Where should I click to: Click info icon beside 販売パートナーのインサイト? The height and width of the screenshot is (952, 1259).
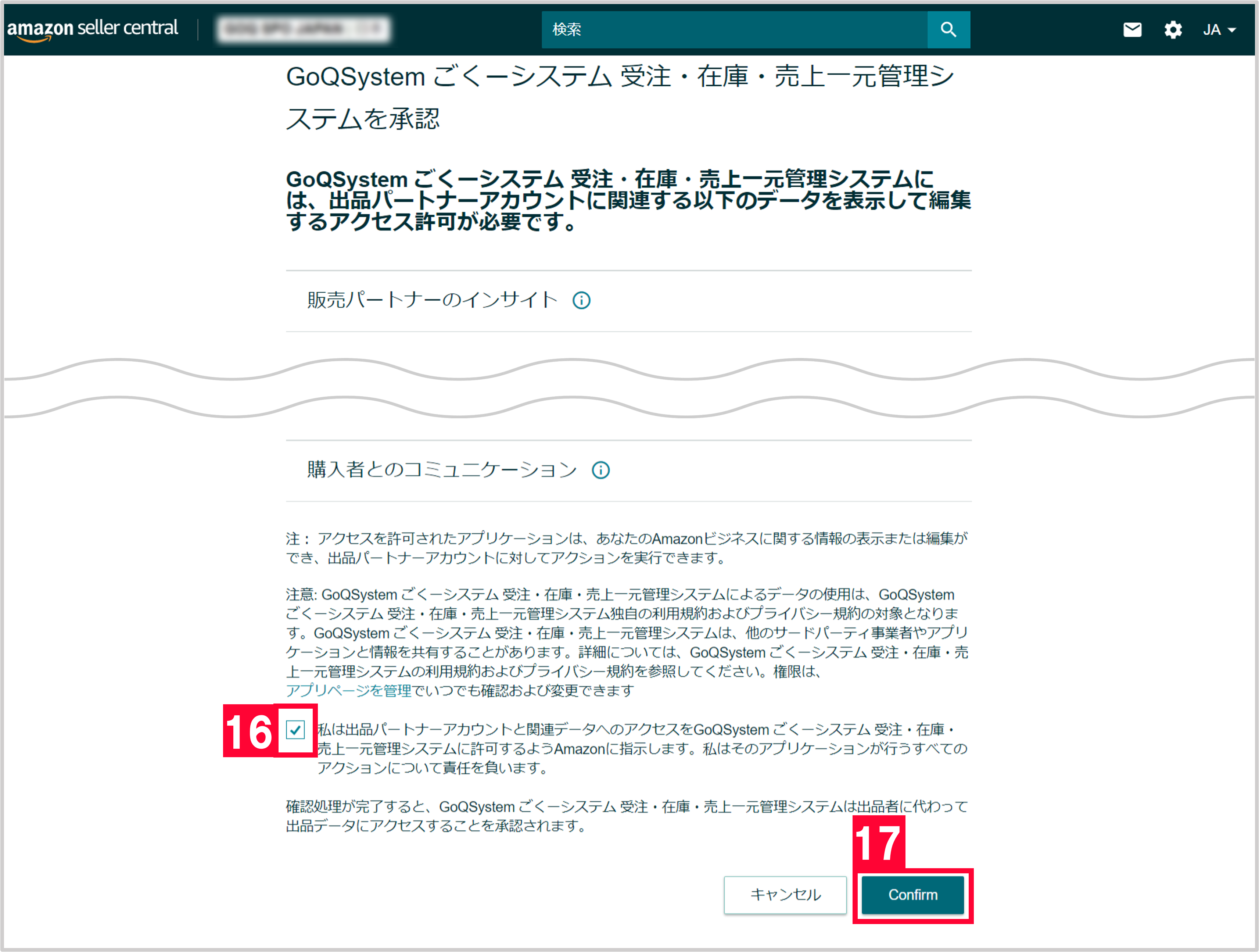coord(581,300)
